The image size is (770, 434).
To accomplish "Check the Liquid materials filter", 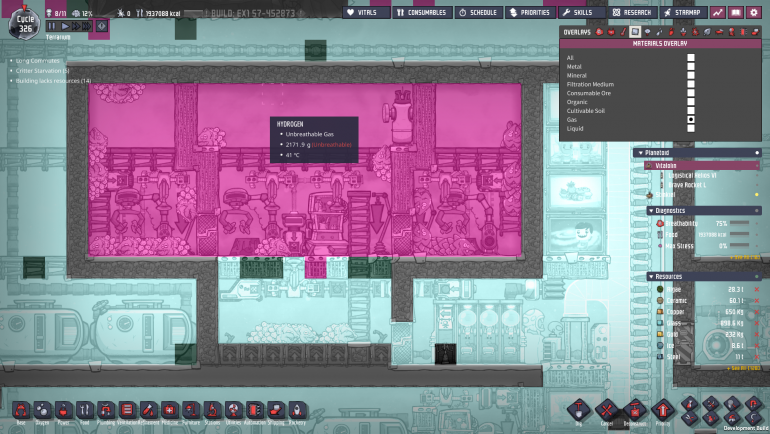I will pyautogui.click(x=691, y=128).
